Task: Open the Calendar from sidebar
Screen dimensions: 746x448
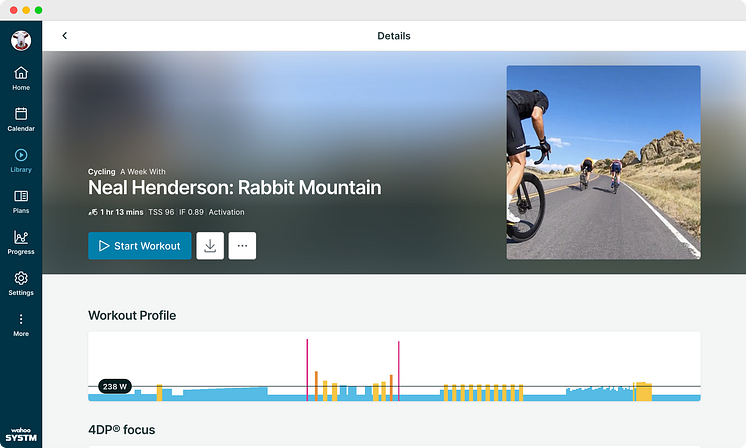Action: [x=21, y=119]
